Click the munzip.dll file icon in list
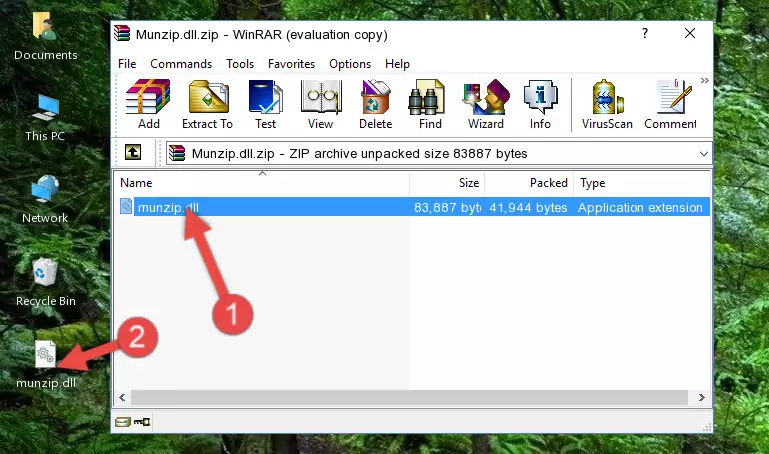Image resolution: width=769 pixels, height=454 pixels. (x=126, y=206)
